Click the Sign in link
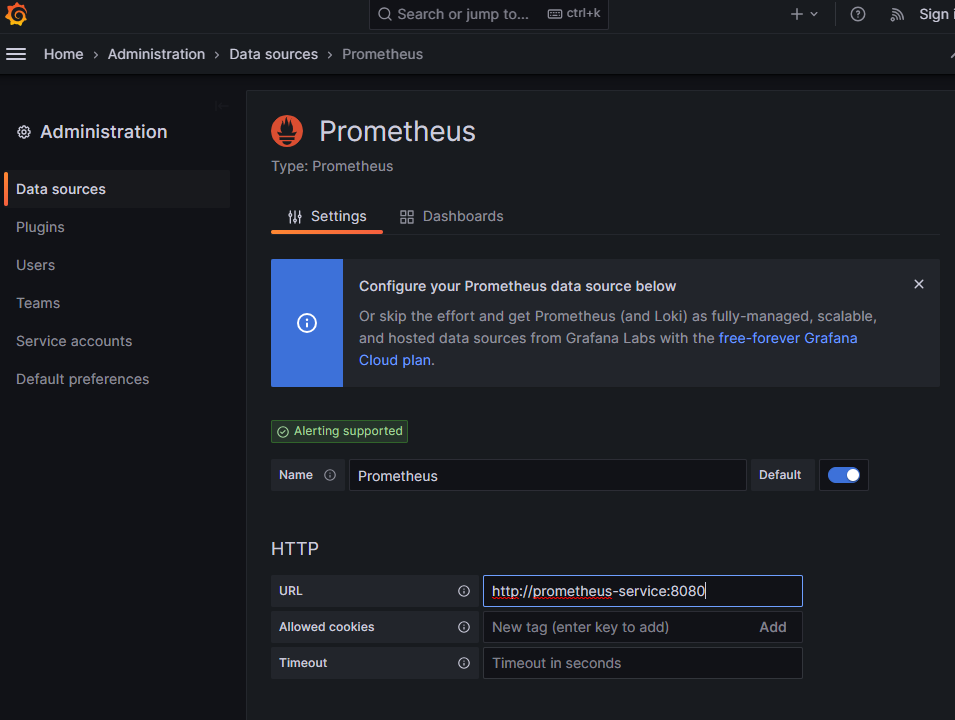The width and height of the screenshot is (955, 720). 937,14
